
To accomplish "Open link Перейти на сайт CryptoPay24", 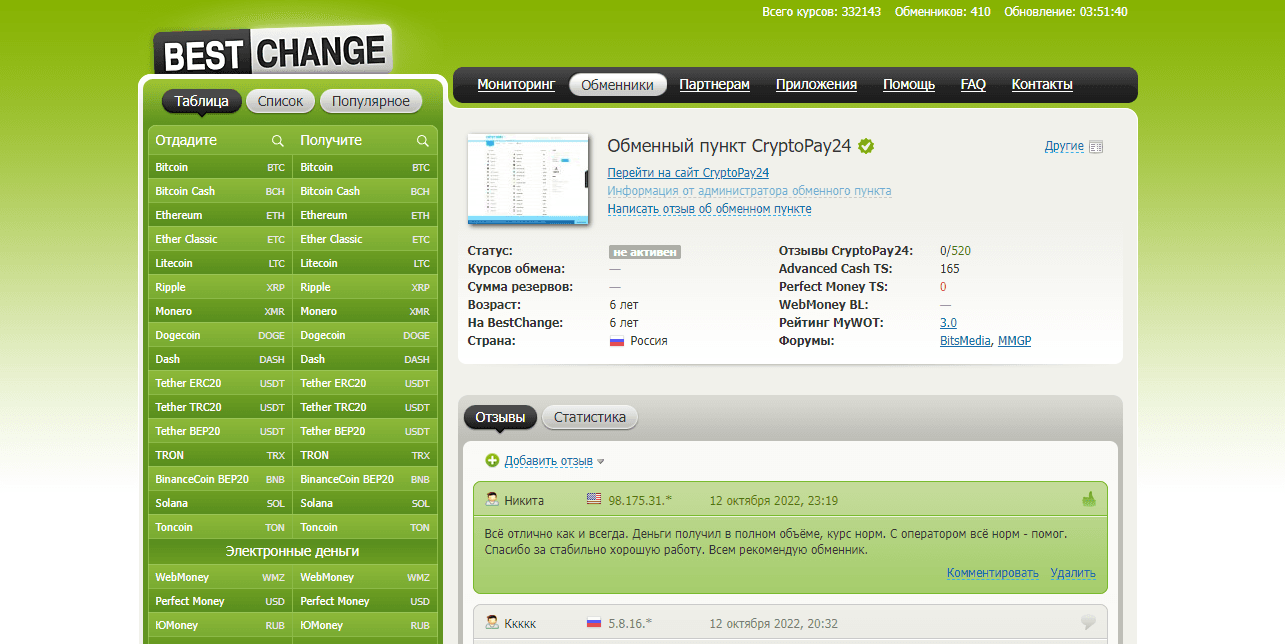I will click(x=688, y=173).
